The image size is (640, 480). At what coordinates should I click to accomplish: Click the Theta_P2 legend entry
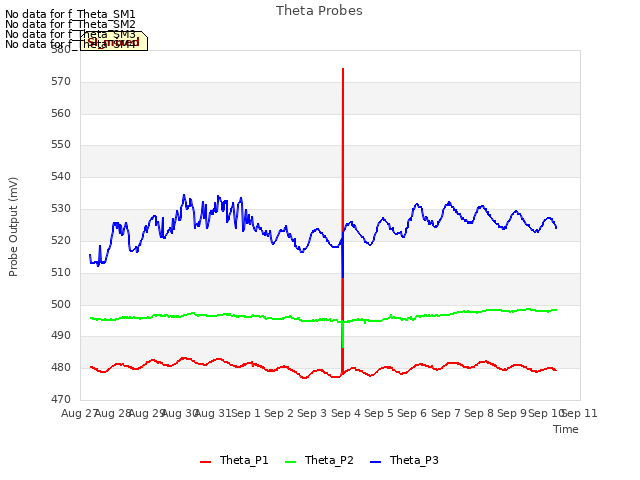pyautogui.click(x=319, y=460)
